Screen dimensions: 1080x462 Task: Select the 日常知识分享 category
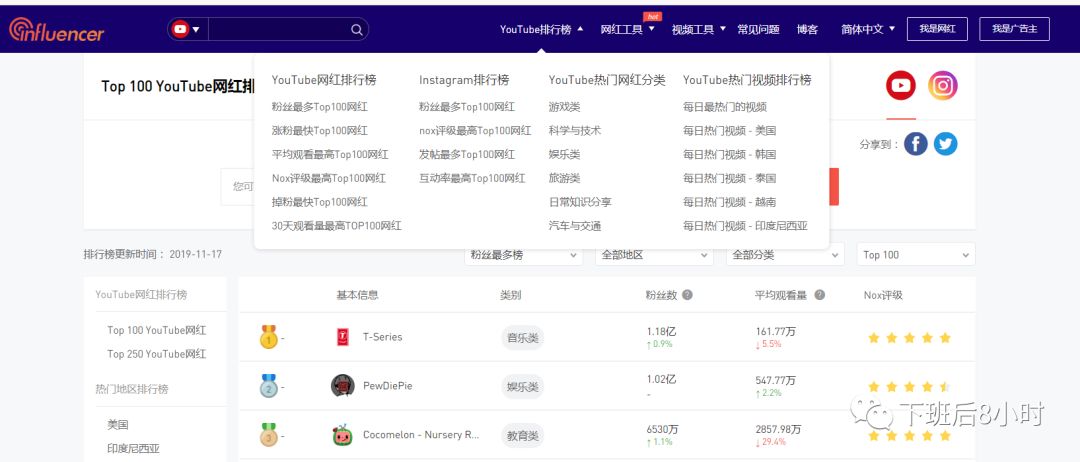point(580,202)
